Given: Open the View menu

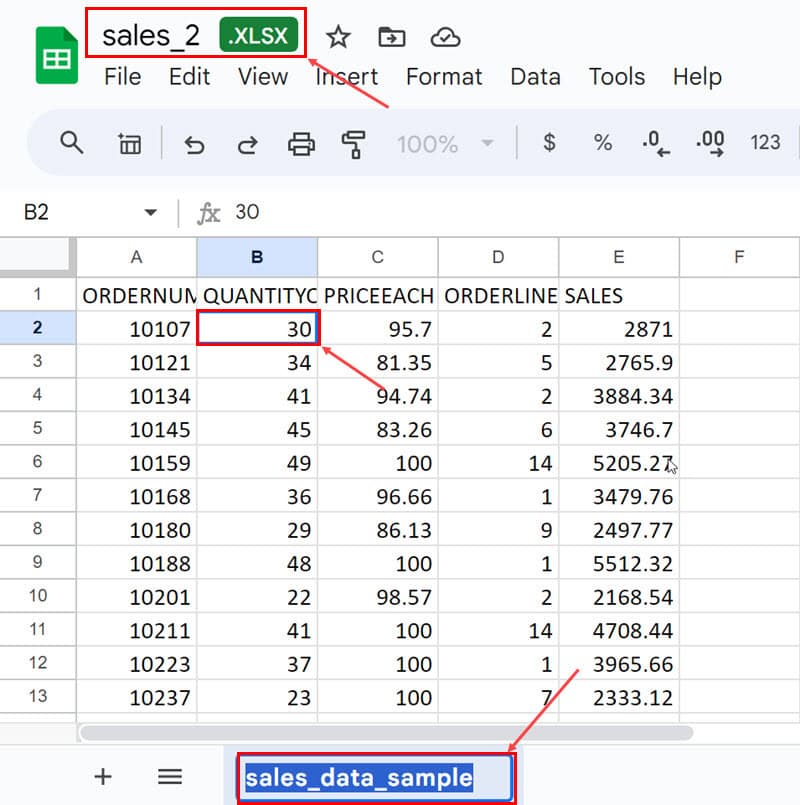Looking at the screenshot, I should pyautogui.click(x=263, y=77).
